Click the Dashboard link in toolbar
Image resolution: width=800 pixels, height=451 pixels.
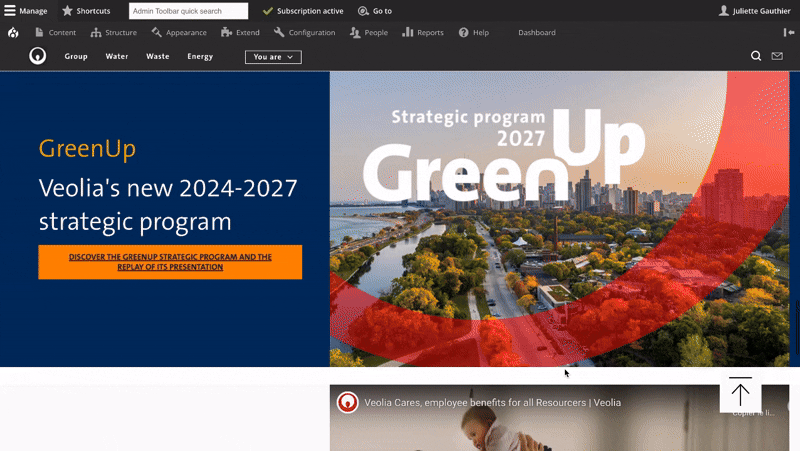pyautogui.click(x=536, y=32)
